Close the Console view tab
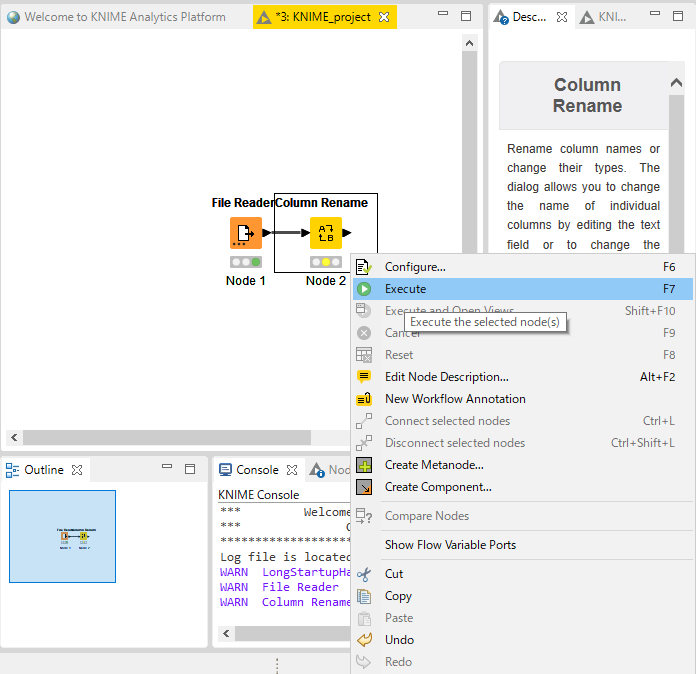 (x=292, y=470)
